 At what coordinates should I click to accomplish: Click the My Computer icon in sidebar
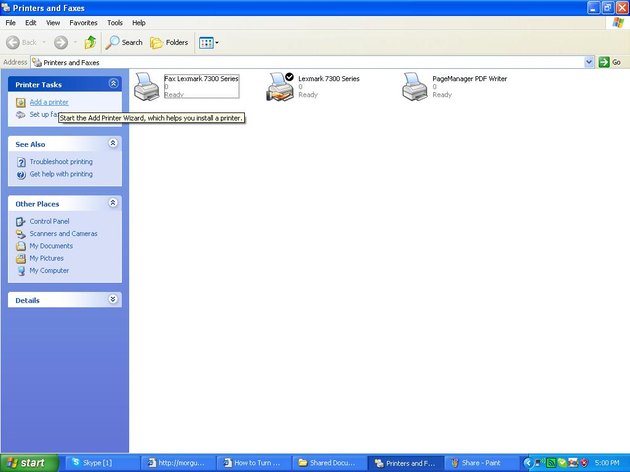pos(20,271)
